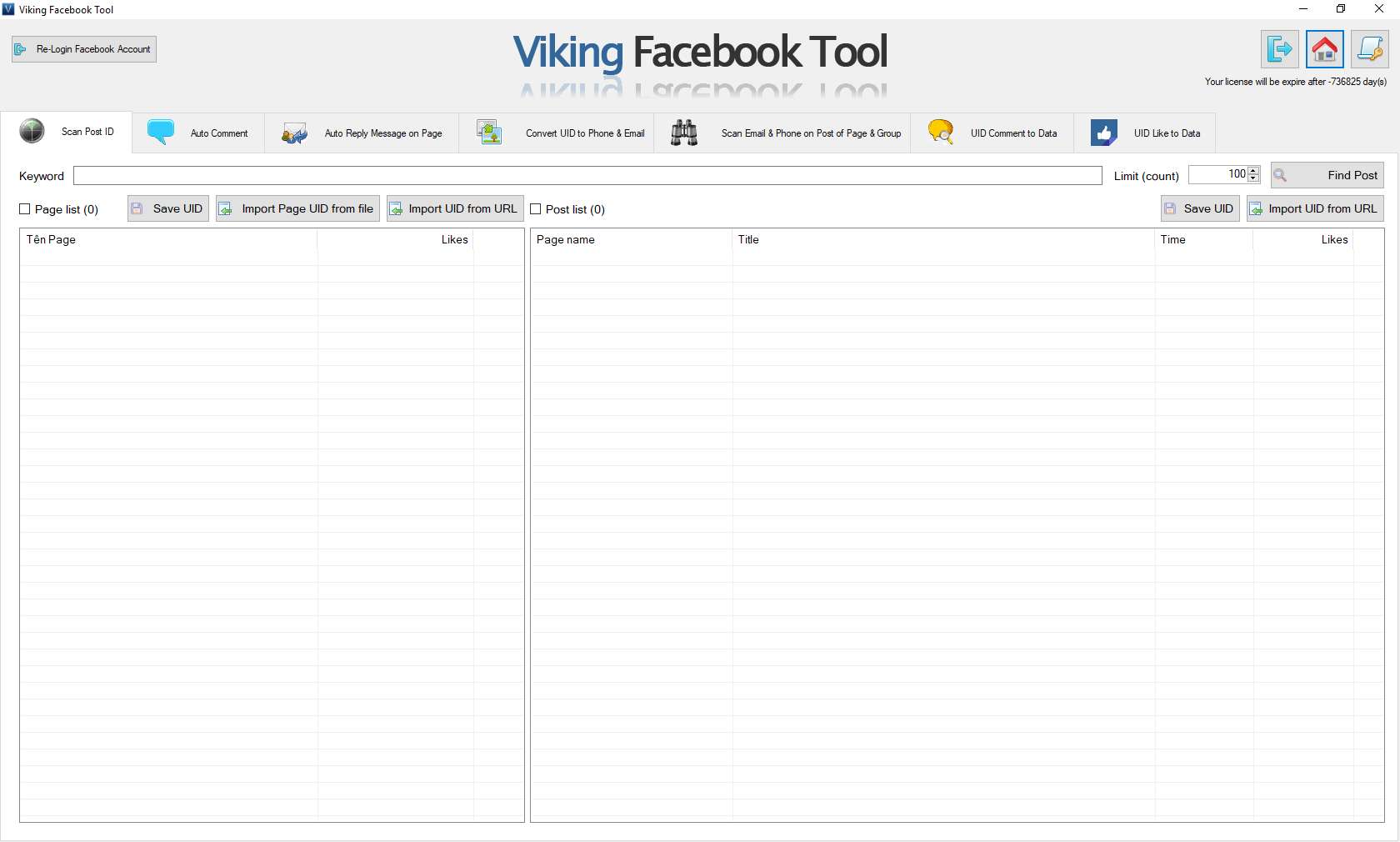Screen dimensions: 1400x842
Task: Open the UID Like to Data tab
Action: tap(1145, 133)
